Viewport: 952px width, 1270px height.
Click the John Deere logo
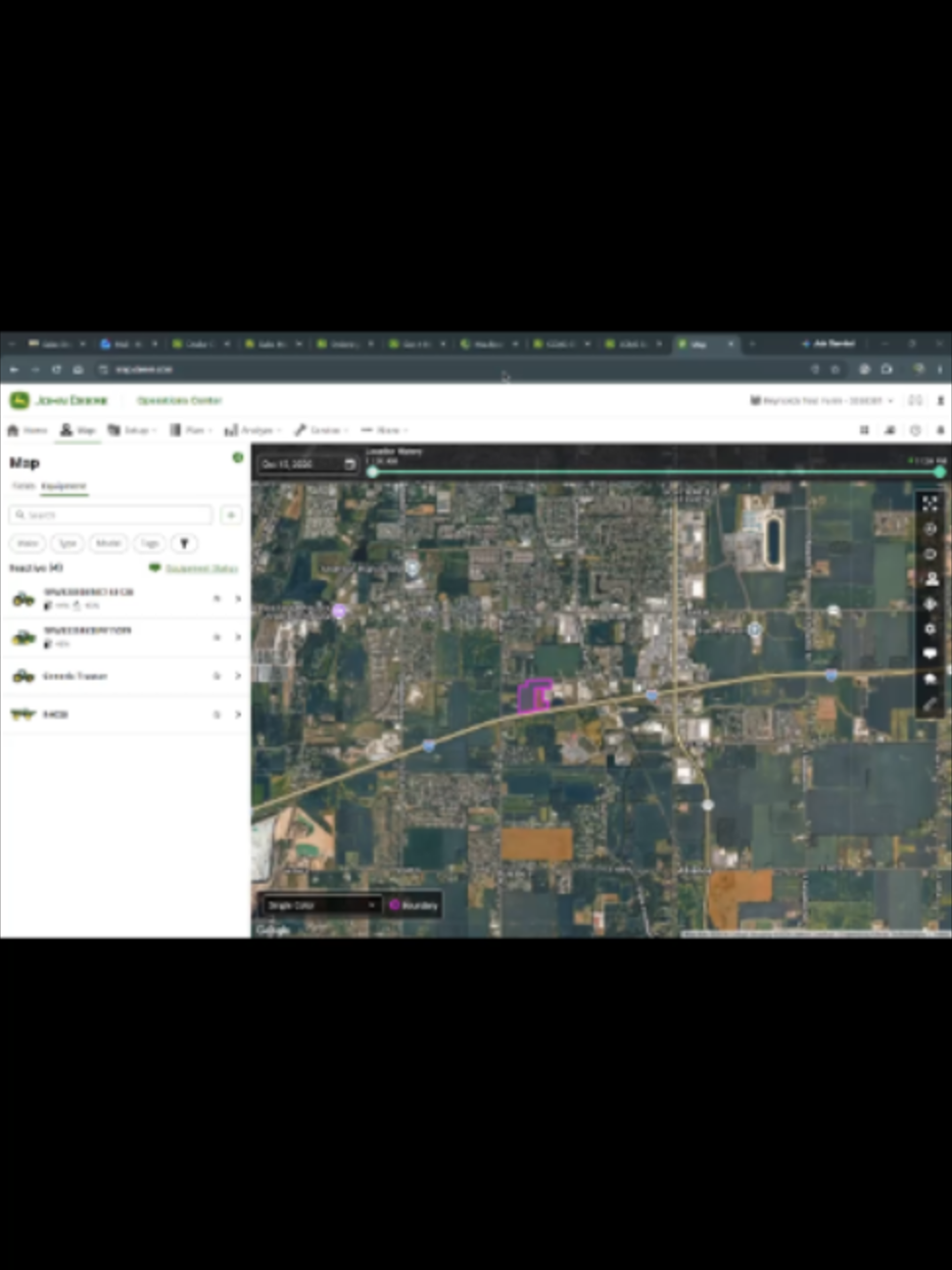(60, 401)
